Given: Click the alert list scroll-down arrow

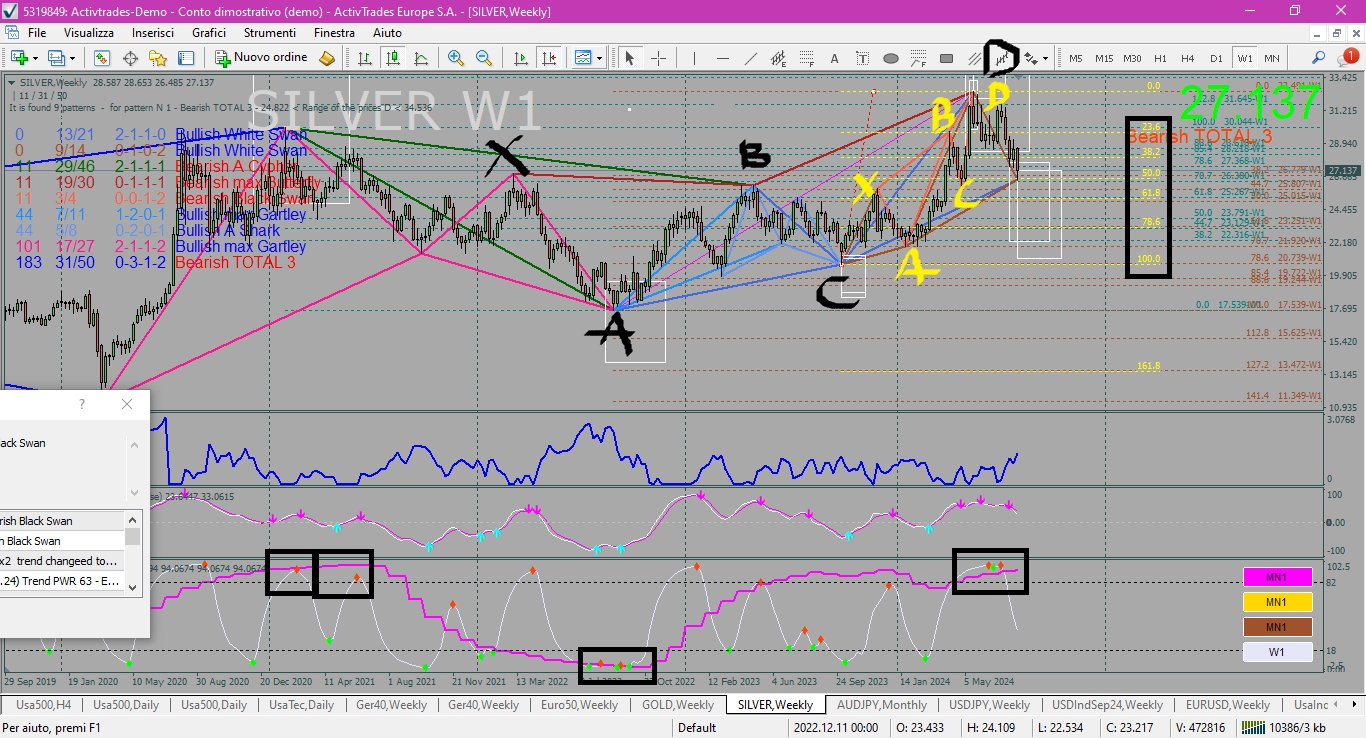Looking at the screenshot, I should [132, 588].
